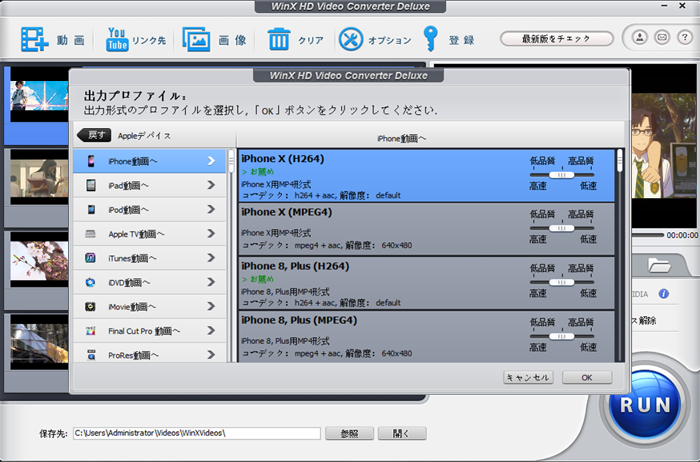Select the ProRes動画へ category
Image resolution: width=700 pixels, height=462 pixels.
[x=150, y=354]
